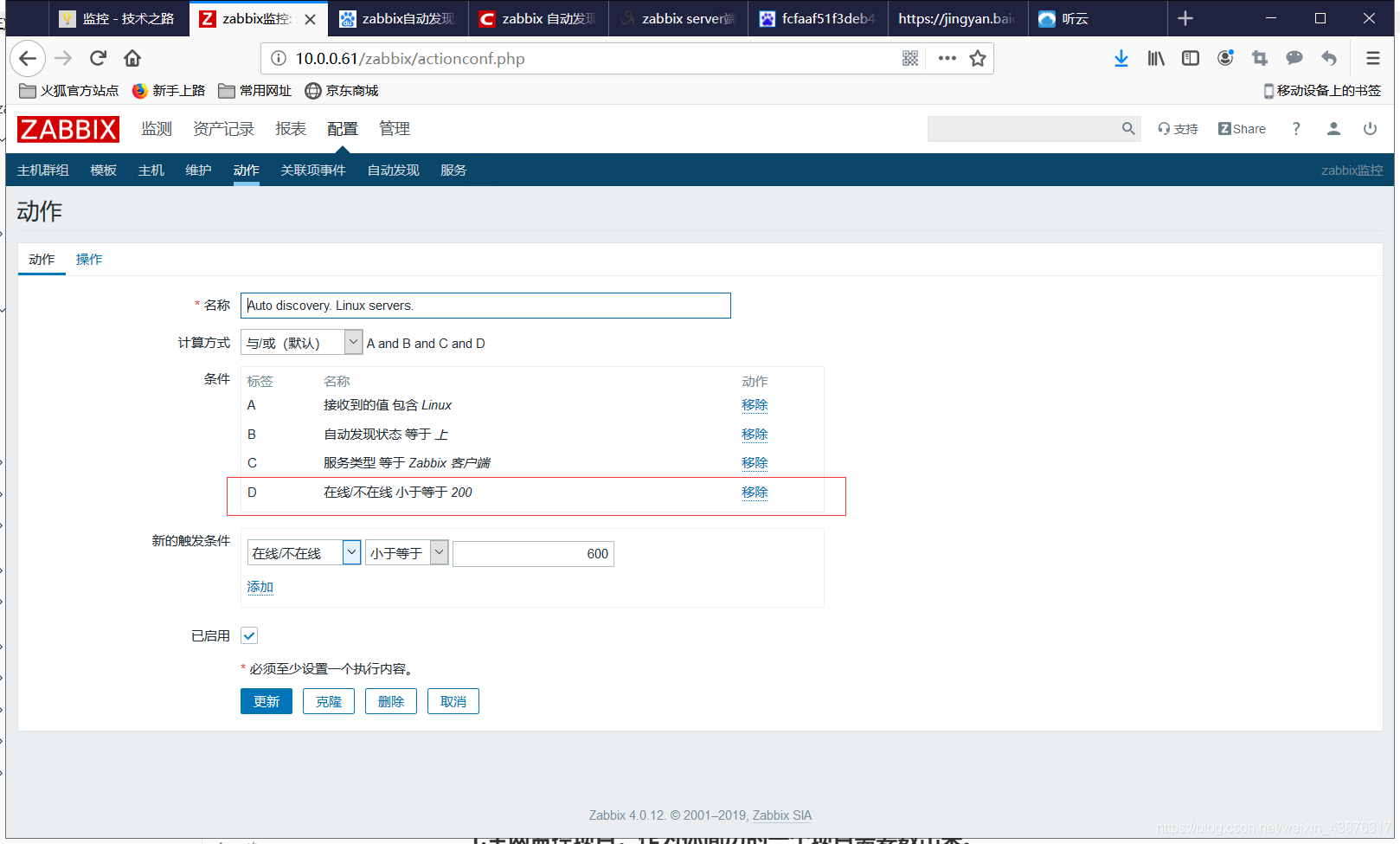Viewport: 1400px width, 844px height.
Task: Click the logout power icon
Action: [1370, 128]
